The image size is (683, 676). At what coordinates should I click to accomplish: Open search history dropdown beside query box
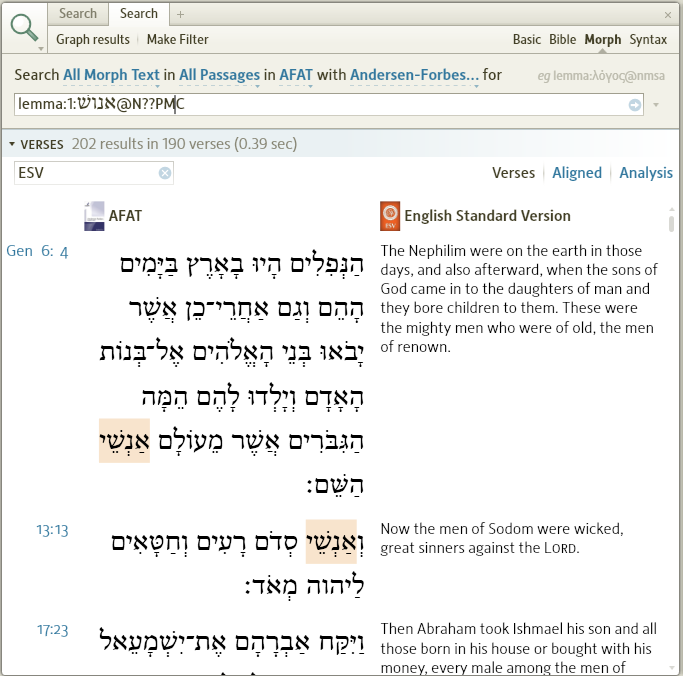(x=656, y=105)
